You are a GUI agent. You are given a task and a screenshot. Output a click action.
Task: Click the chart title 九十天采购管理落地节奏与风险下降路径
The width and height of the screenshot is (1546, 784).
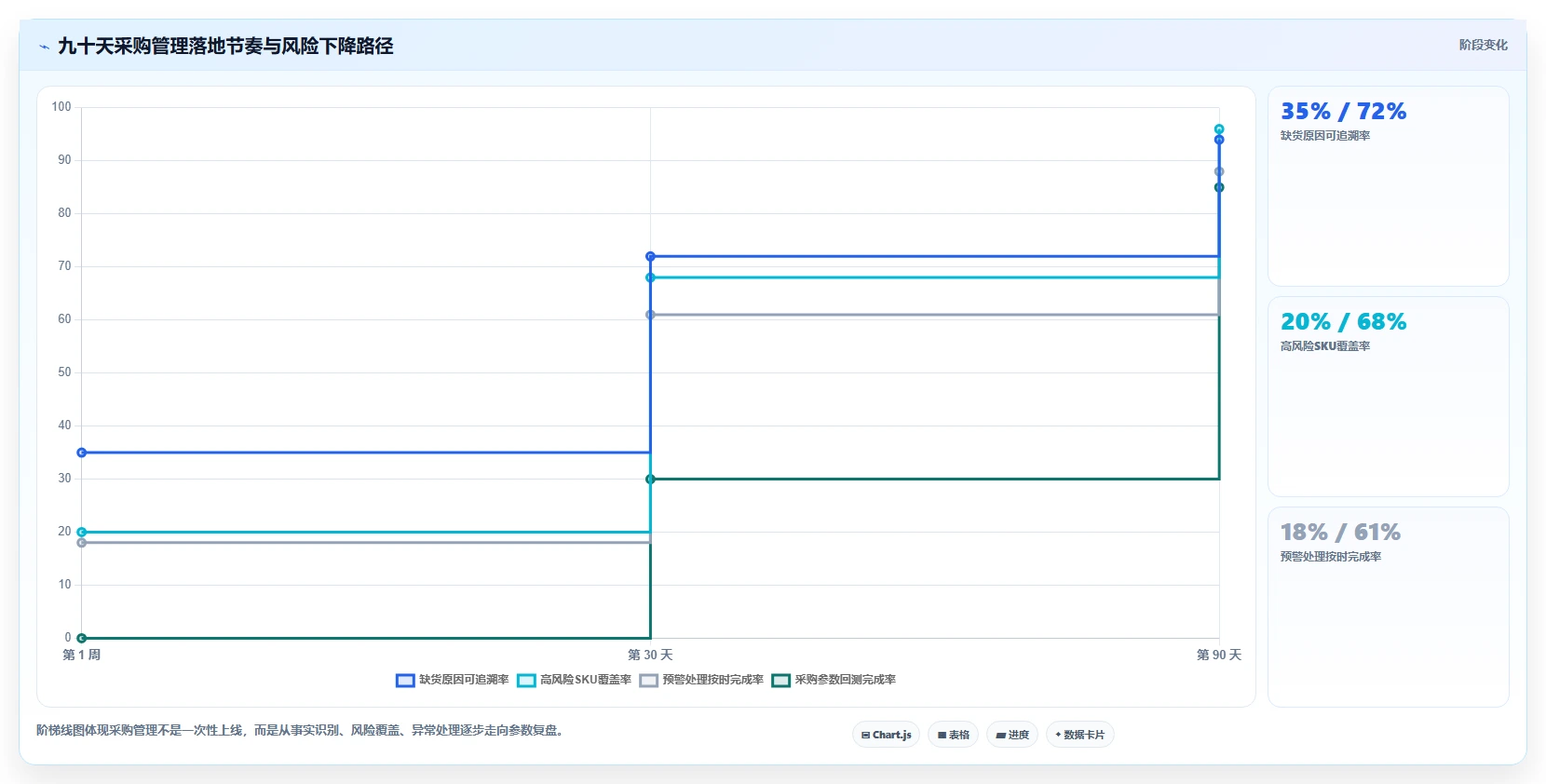coord(225,47)
